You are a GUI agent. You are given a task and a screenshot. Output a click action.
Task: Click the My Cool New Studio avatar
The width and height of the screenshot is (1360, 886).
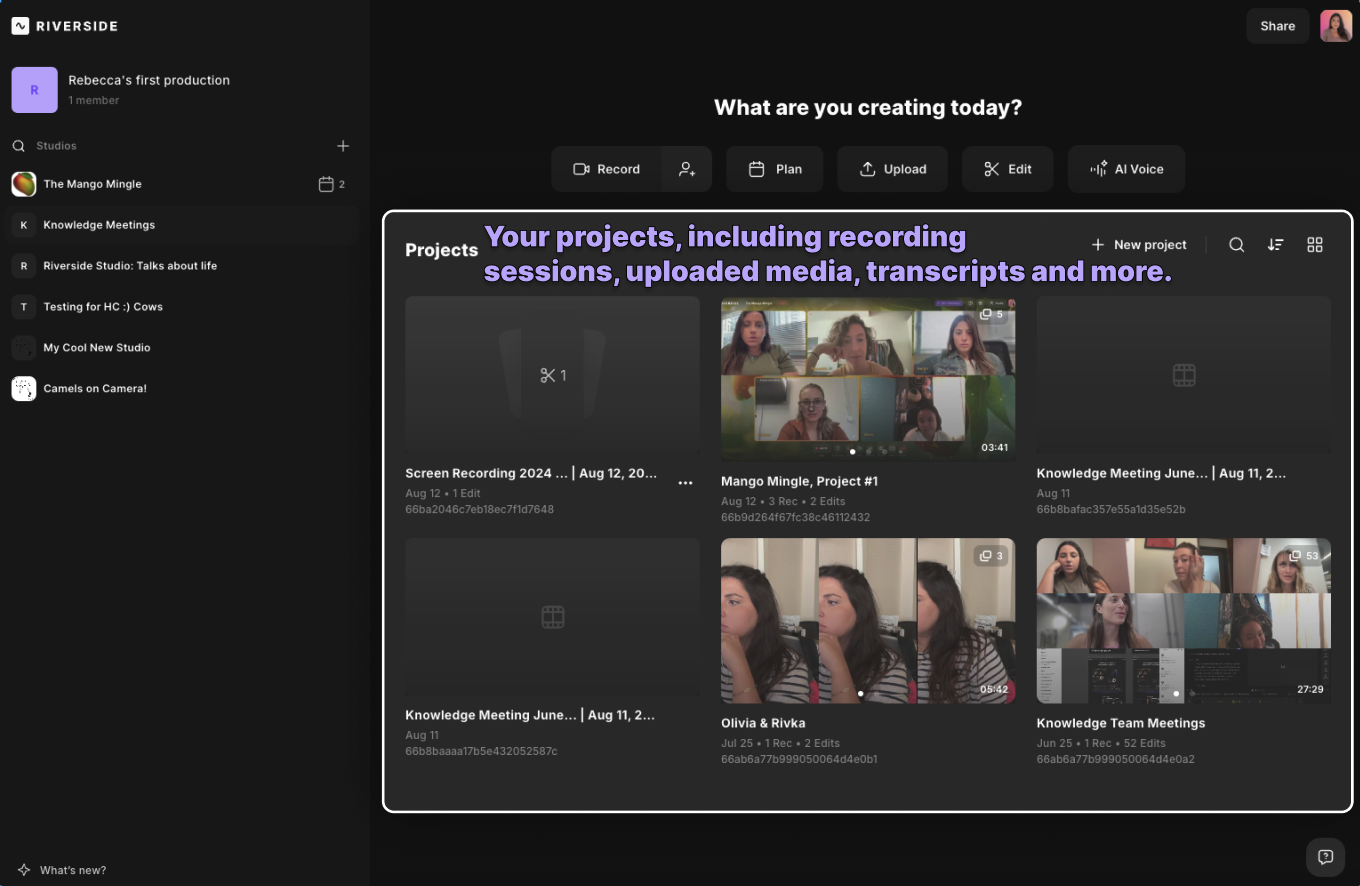click(24, 348)
